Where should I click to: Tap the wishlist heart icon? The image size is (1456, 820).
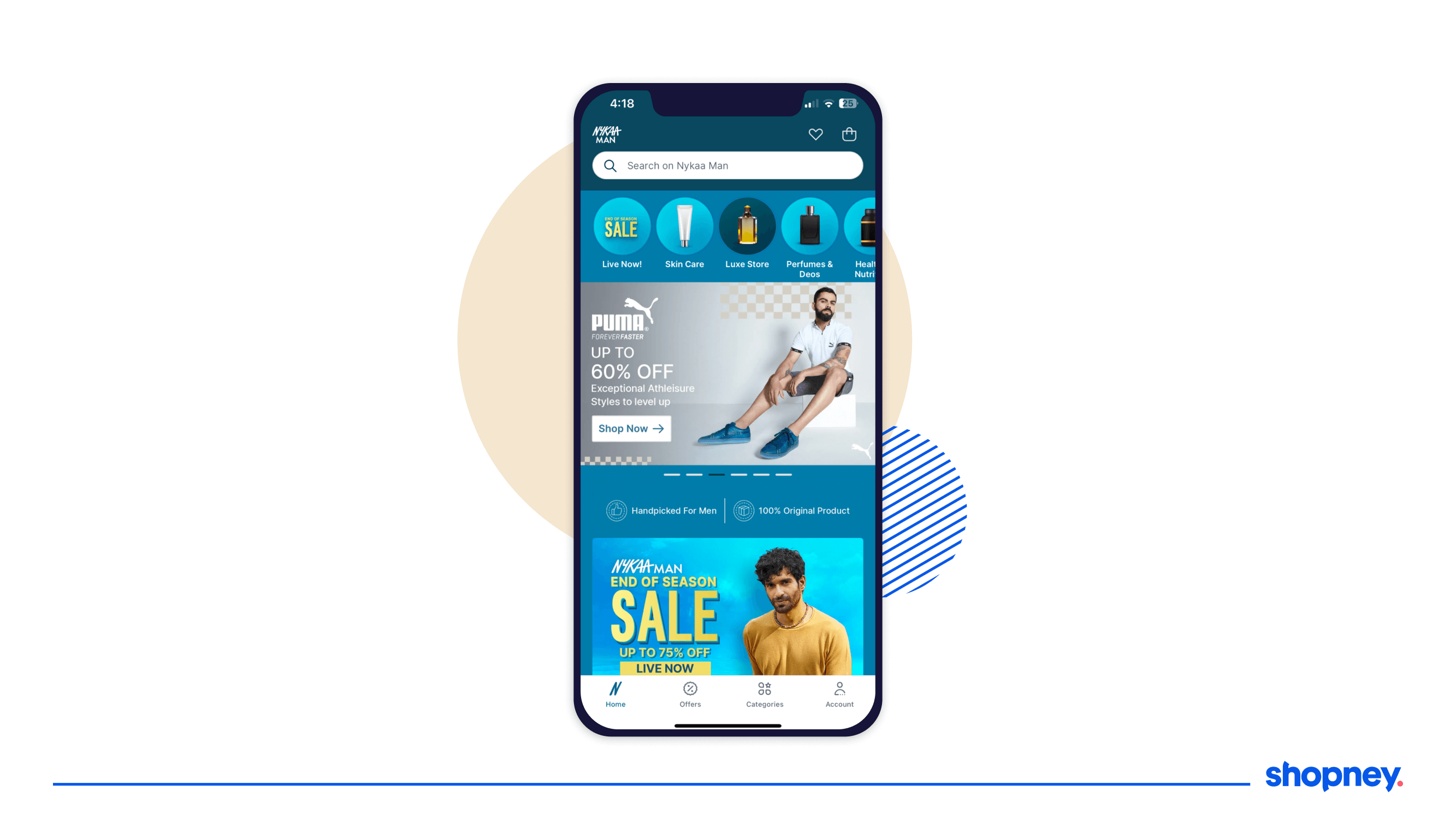(815, 135)
